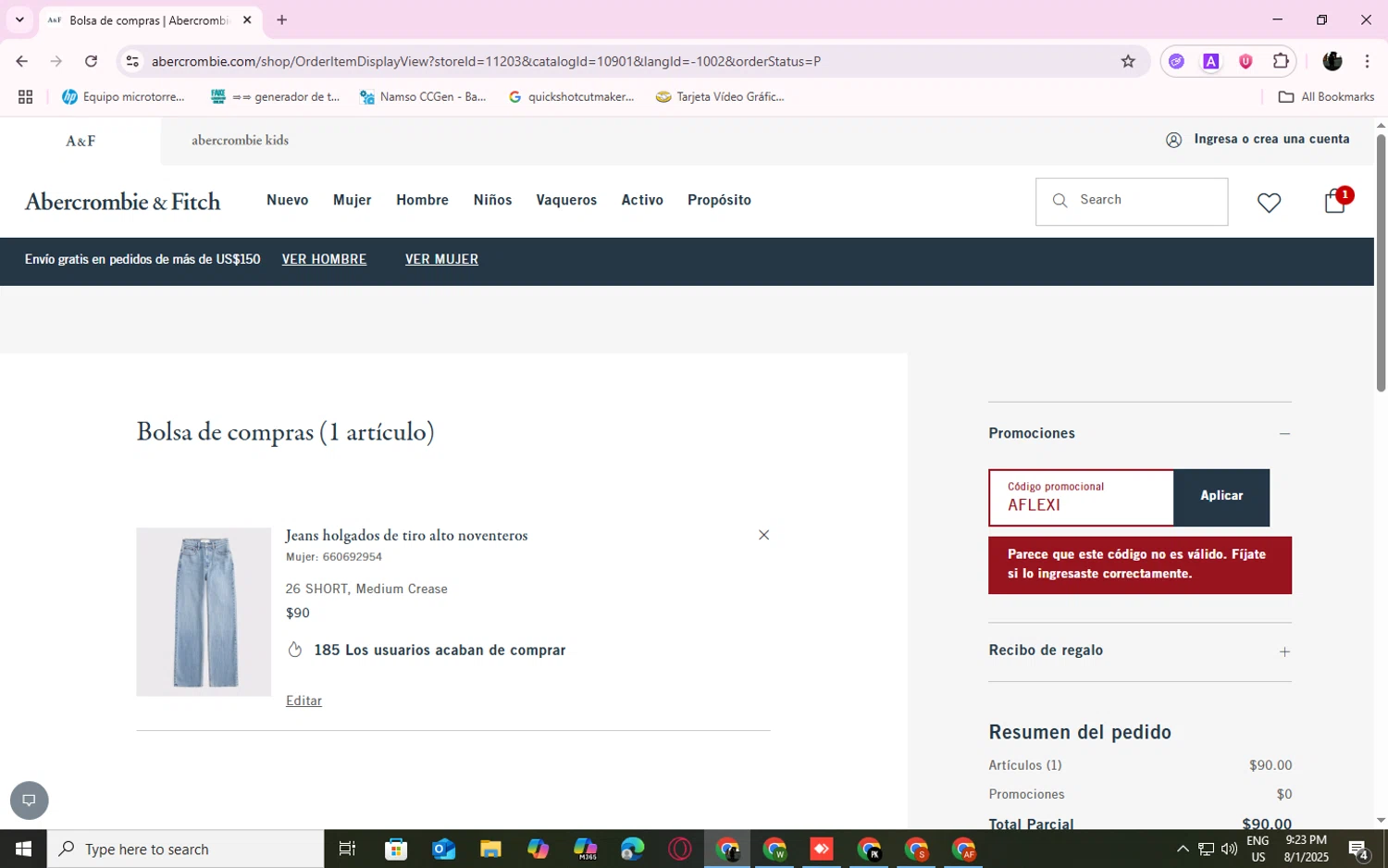Viewport: 1388px width, 868px height.
Task: Open the apps grid in bookmarks bar
Action: point(25,96)
